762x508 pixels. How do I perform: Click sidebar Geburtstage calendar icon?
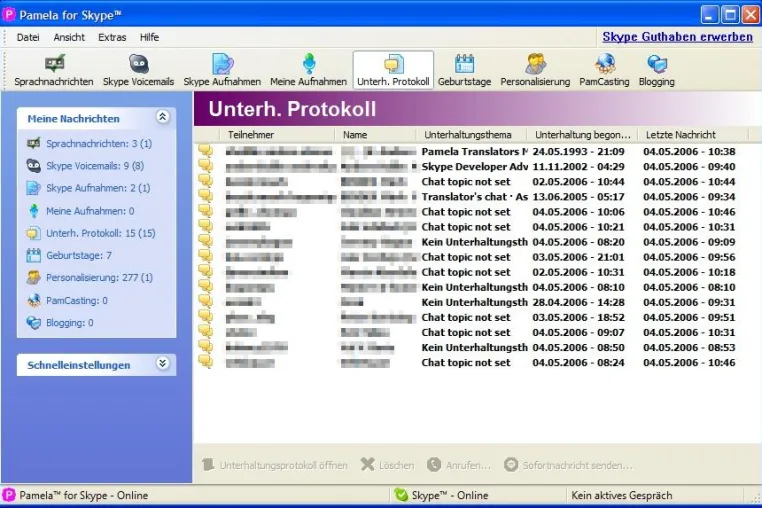(34, 255)
